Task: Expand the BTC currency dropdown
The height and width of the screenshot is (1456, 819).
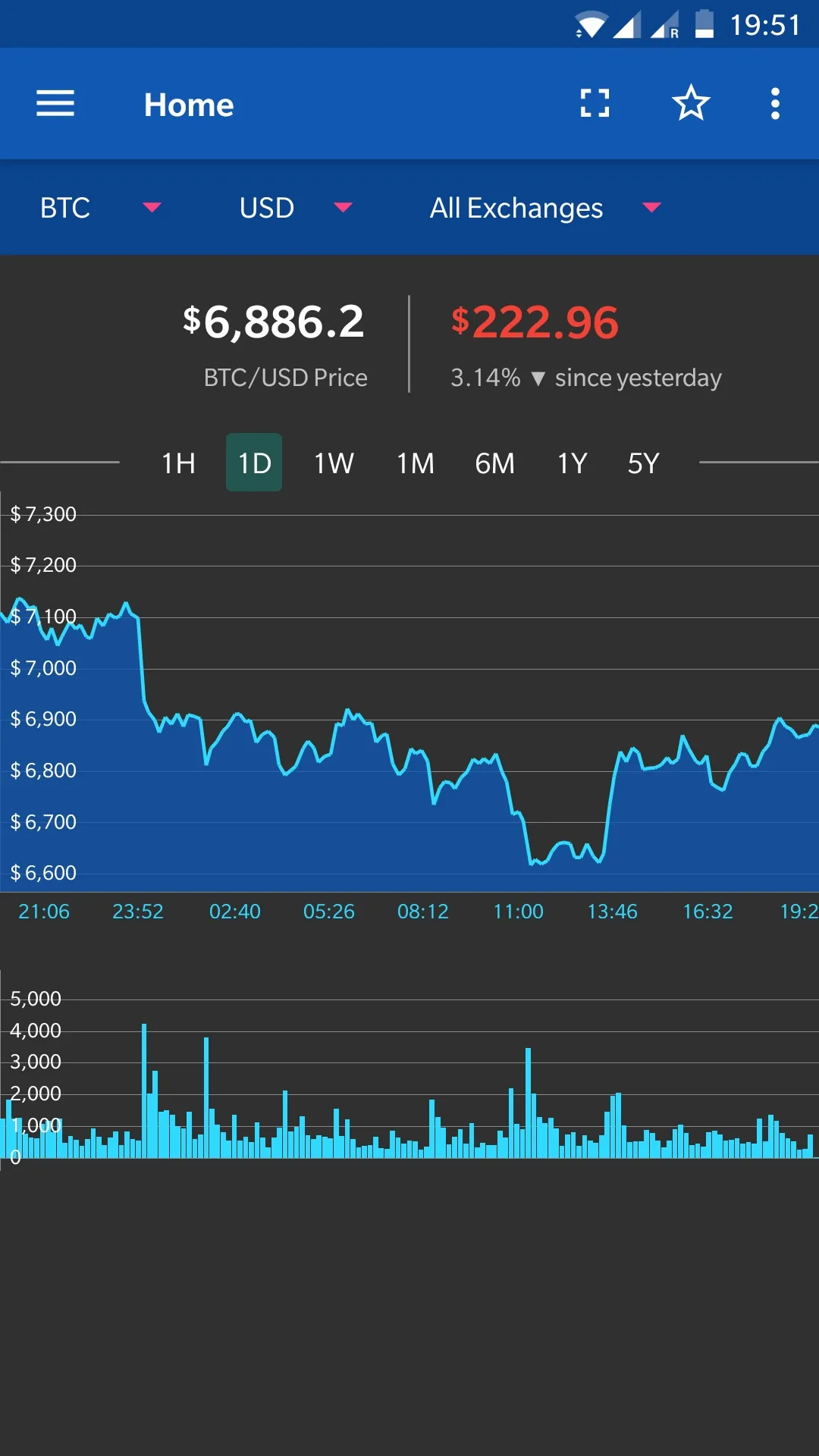Action: point(100,208)
